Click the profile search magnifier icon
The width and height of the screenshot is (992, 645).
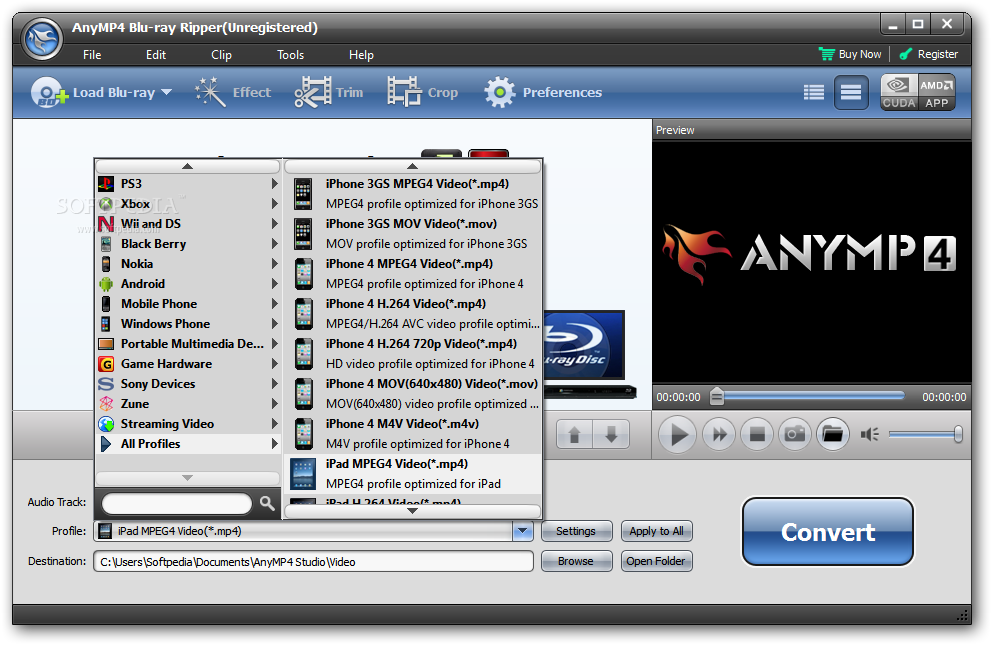(x=267, y=503)
